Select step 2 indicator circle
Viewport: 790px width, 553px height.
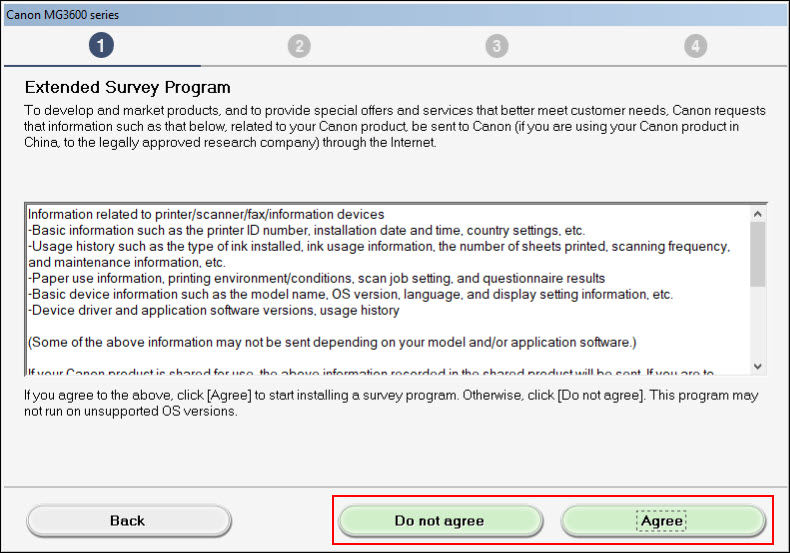tap(299, 46)
